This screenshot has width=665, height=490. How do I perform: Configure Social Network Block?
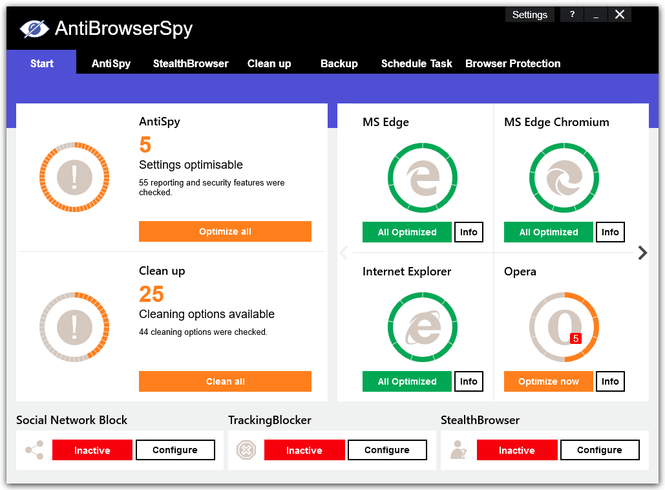coord(175,450)
